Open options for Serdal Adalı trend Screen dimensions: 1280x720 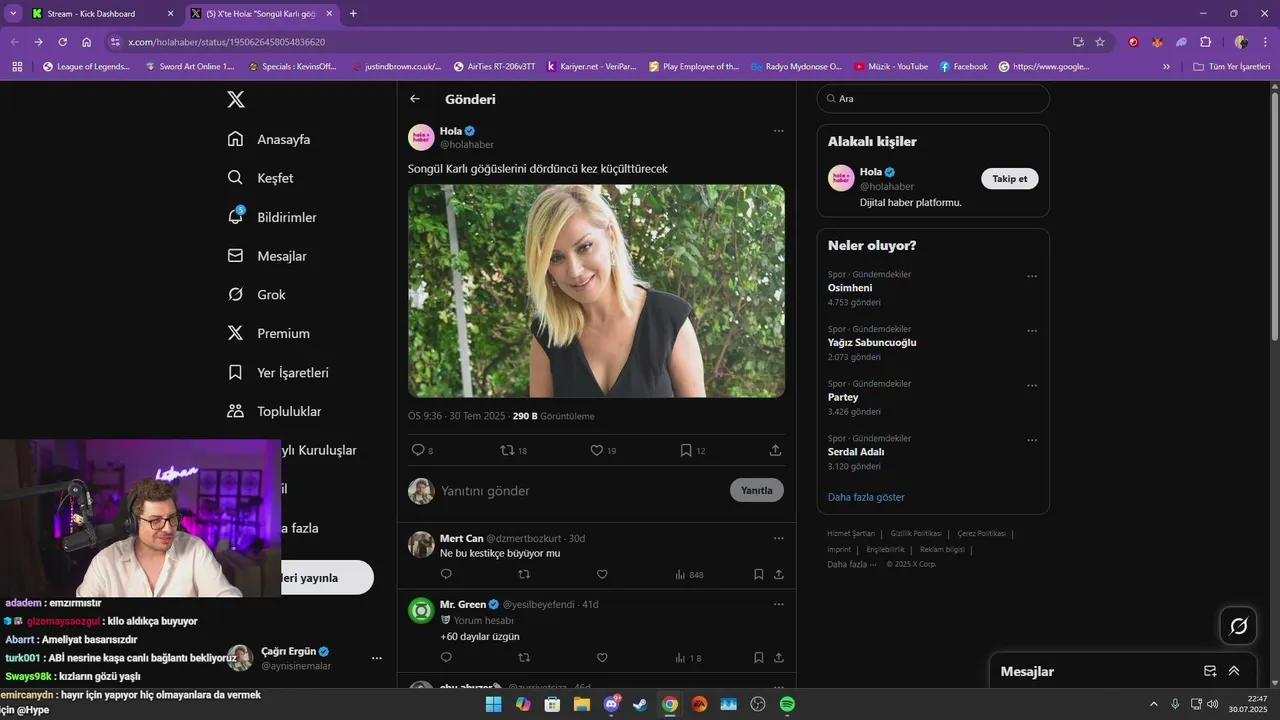[x=1032, y=440]
